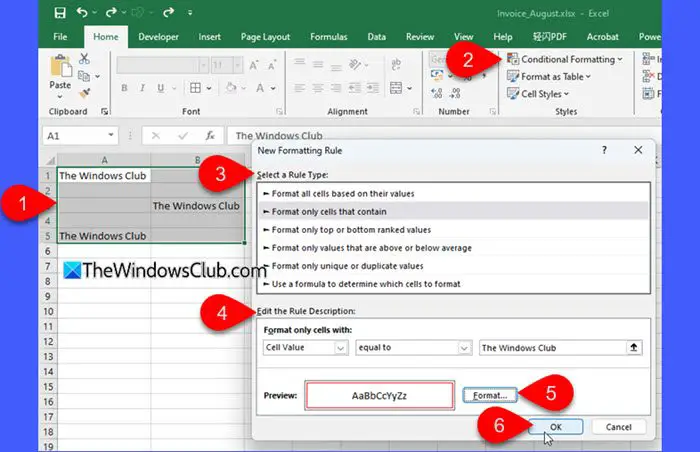This screenshot has height=452, width=700.
Task: Click the Align Left icon
Action: click(300, 88)
